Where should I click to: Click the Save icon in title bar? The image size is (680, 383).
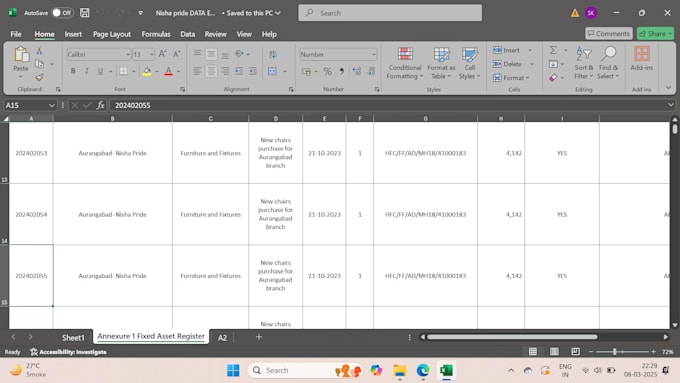pyautogui.click(x=85, y=13)
